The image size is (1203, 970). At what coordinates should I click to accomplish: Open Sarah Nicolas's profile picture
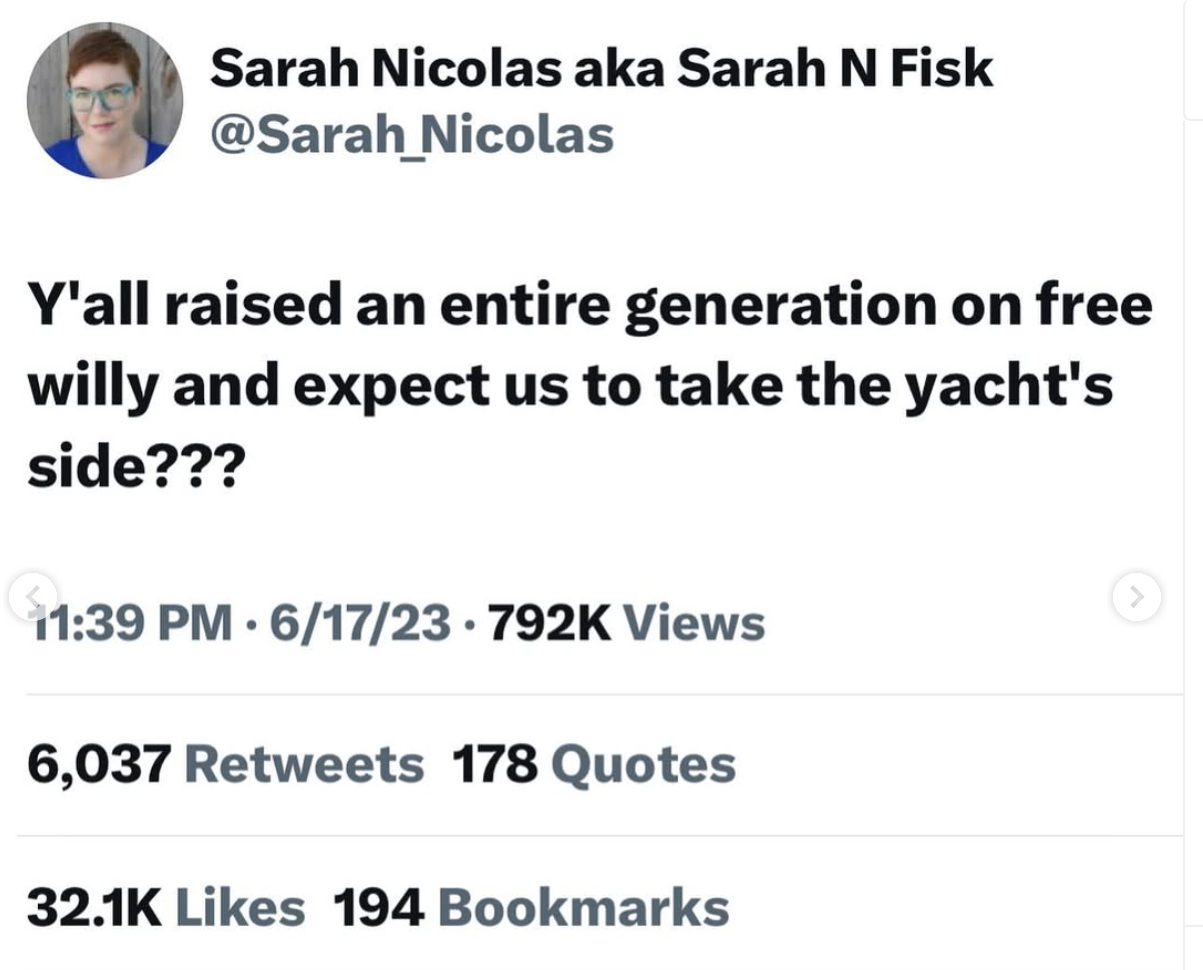pyautogui.click(x=104, y=100)
